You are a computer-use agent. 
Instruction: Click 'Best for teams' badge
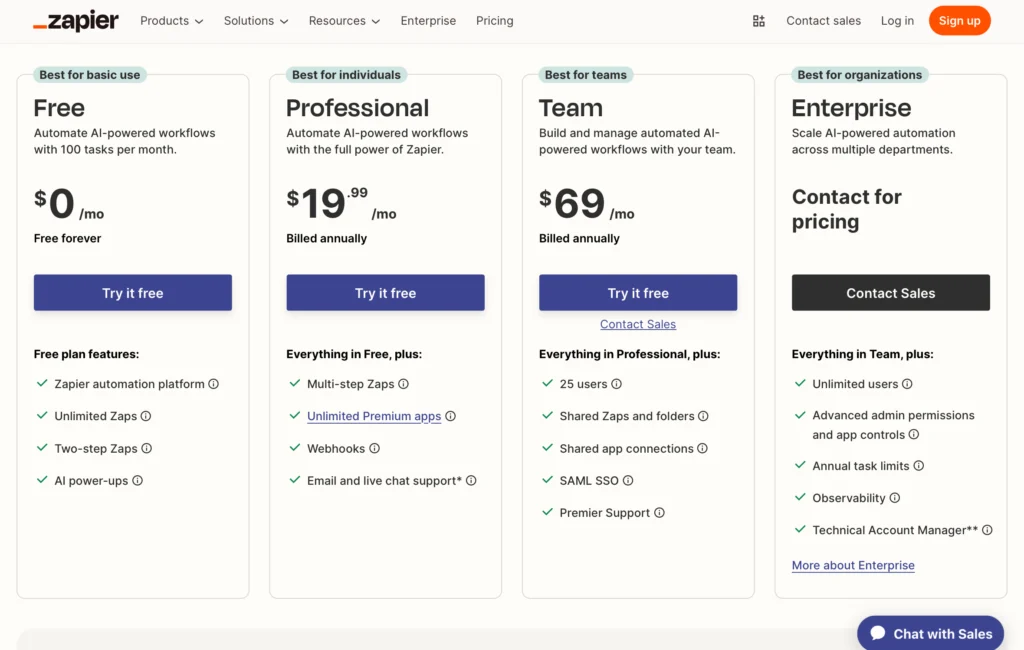pos(586,75)
